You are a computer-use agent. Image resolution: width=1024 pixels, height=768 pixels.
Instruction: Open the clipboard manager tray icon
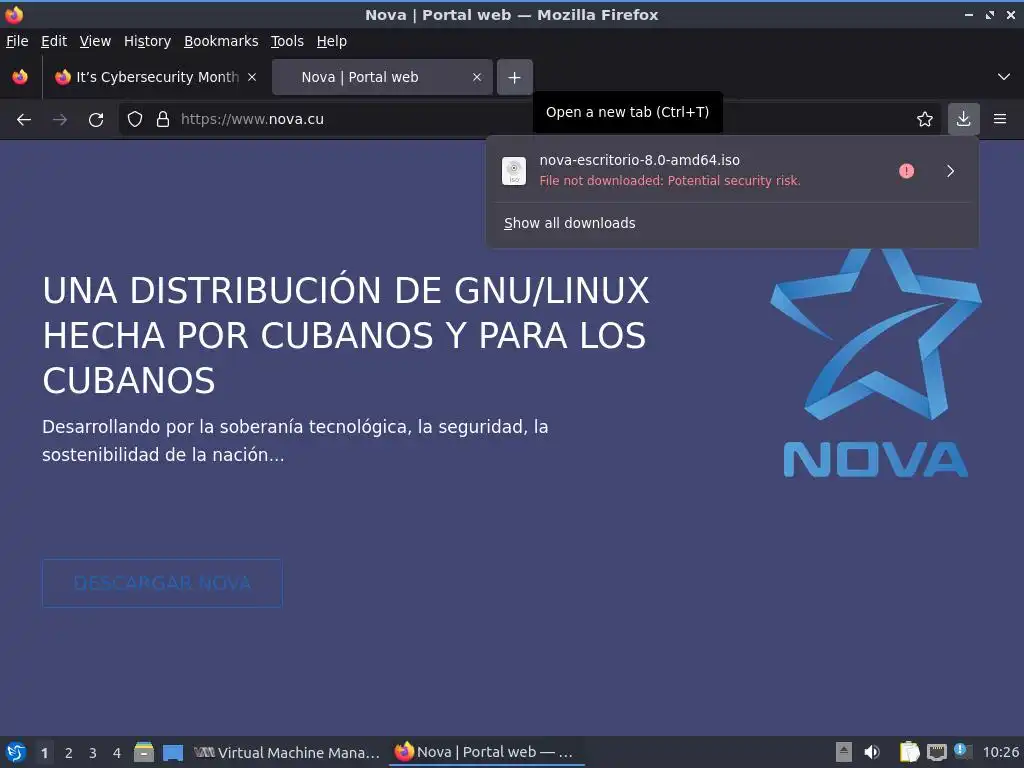(x=909, y=752)
